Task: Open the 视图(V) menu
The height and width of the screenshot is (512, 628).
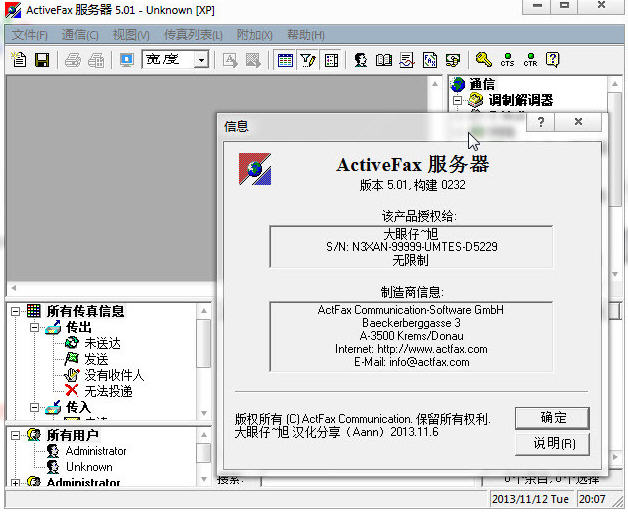Action: point(131,35)
